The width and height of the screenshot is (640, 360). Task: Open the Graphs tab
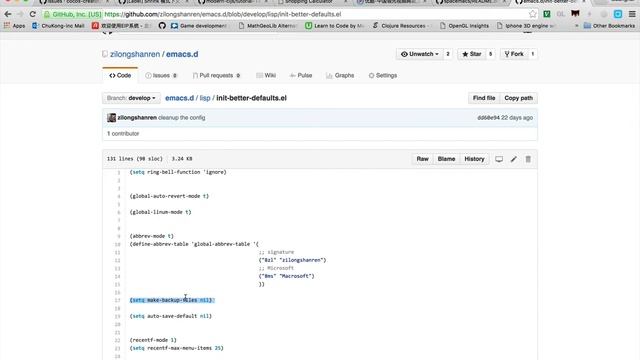click(x=340, y=76)
